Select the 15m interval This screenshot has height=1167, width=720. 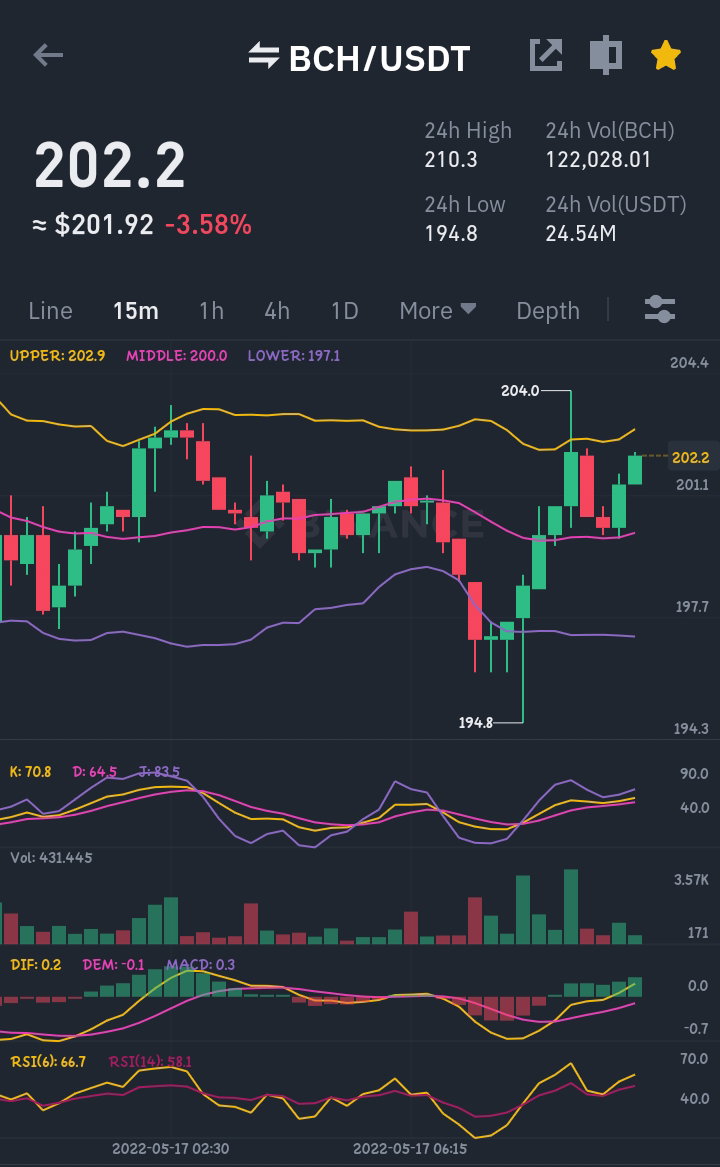(x=136, y=310)
